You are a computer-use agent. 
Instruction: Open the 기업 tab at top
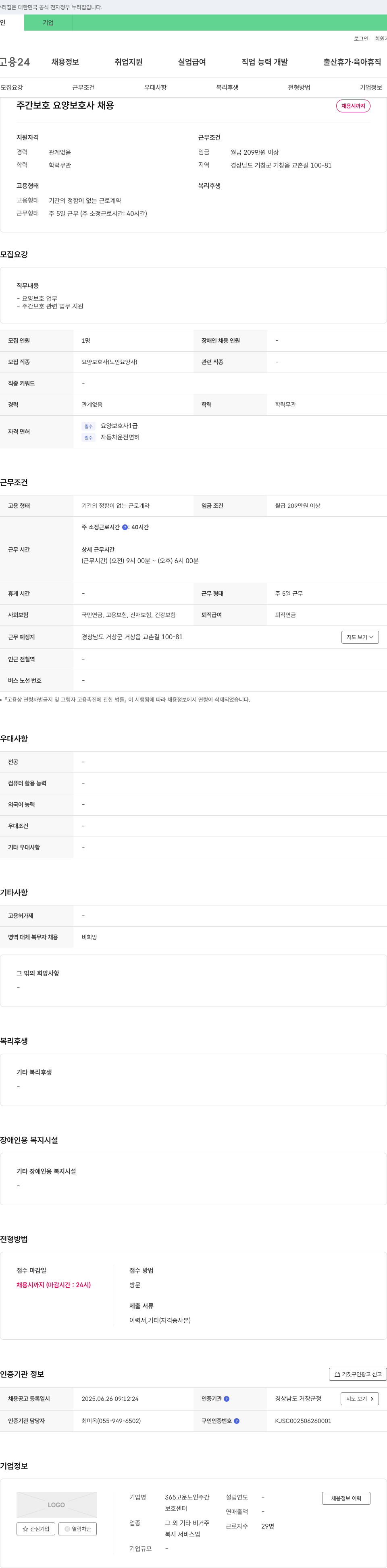pos(48,23)
